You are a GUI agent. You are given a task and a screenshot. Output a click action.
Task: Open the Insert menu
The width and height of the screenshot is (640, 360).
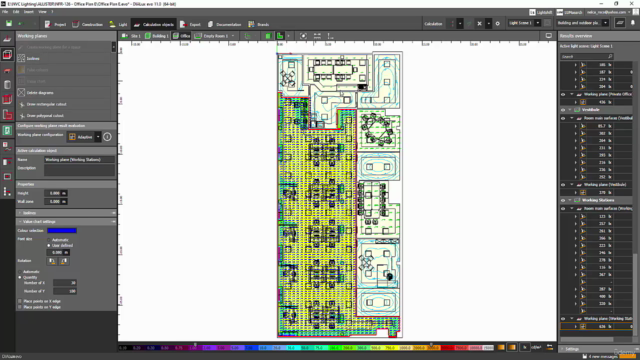29,12
